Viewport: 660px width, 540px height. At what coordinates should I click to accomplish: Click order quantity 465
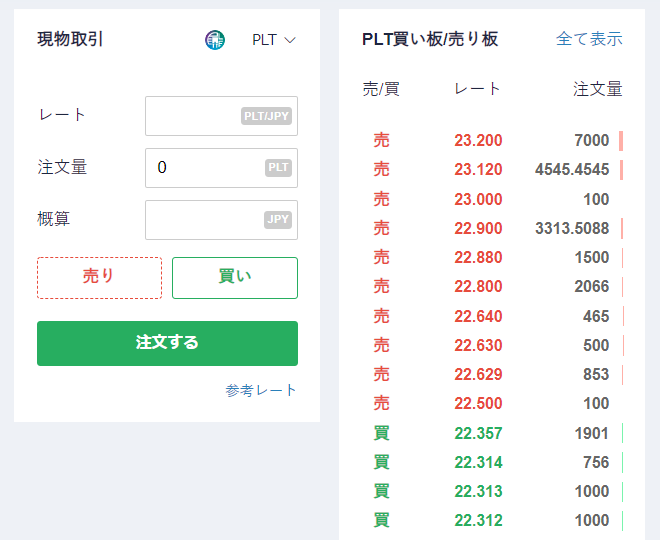[596, 316]
